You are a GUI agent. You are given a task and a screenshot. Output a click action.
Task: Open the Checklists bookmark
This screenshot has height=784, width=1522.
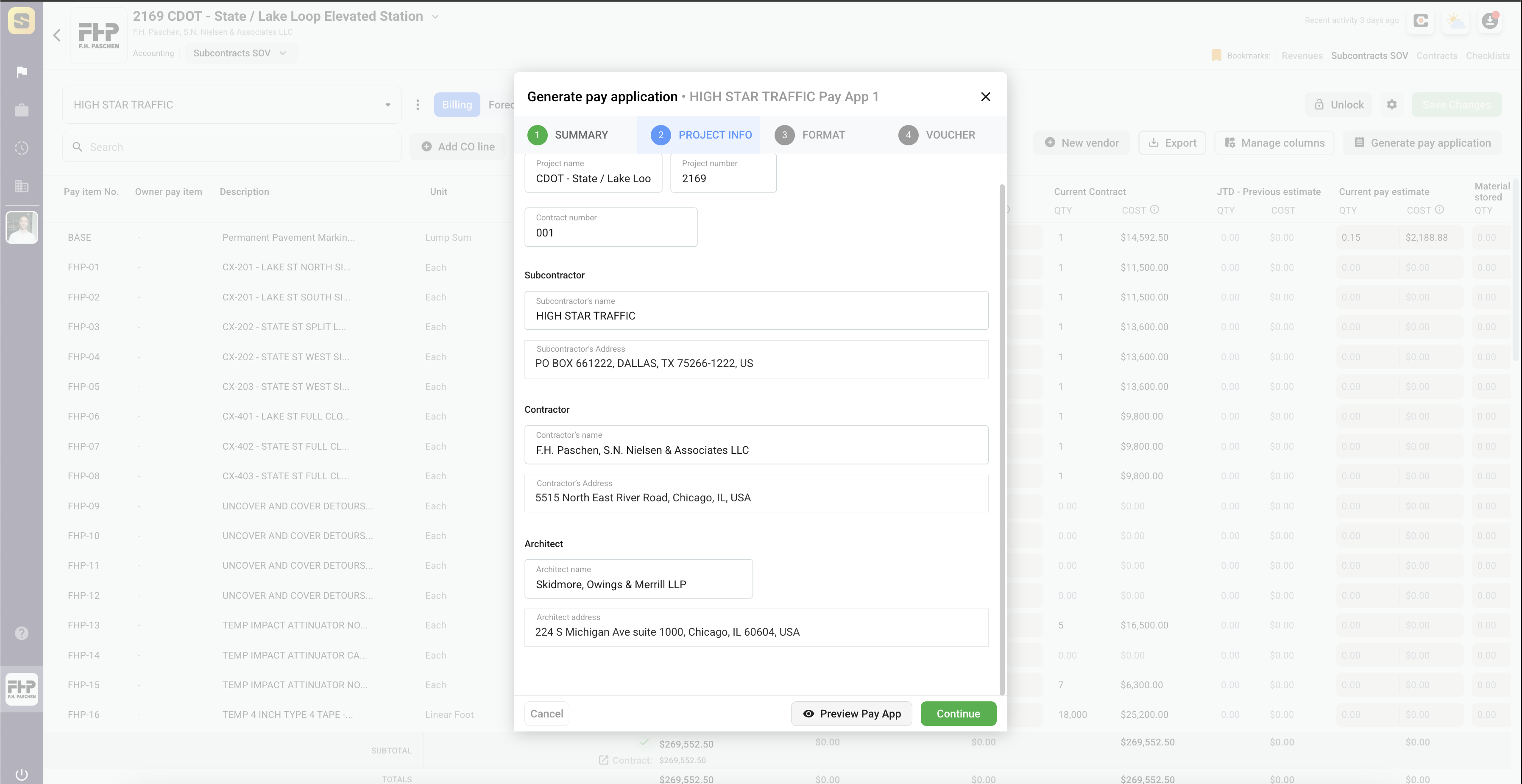(x=1488, y=56)
